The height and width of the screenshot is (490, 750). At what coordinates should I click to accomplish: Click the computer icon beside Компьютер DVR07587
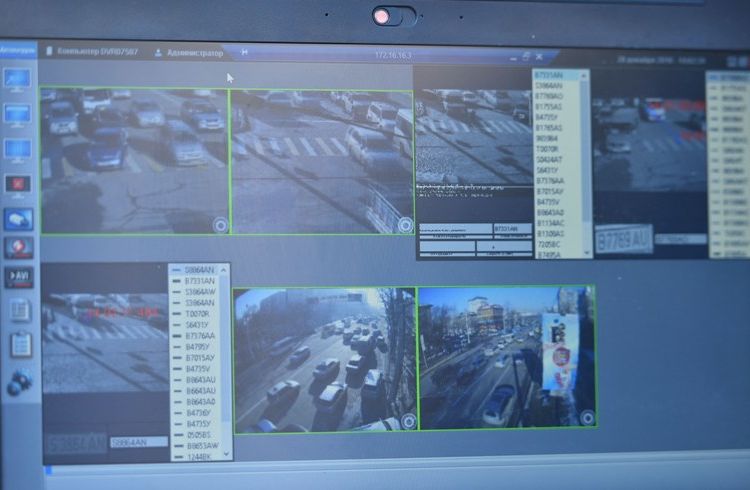click(49, 51)
